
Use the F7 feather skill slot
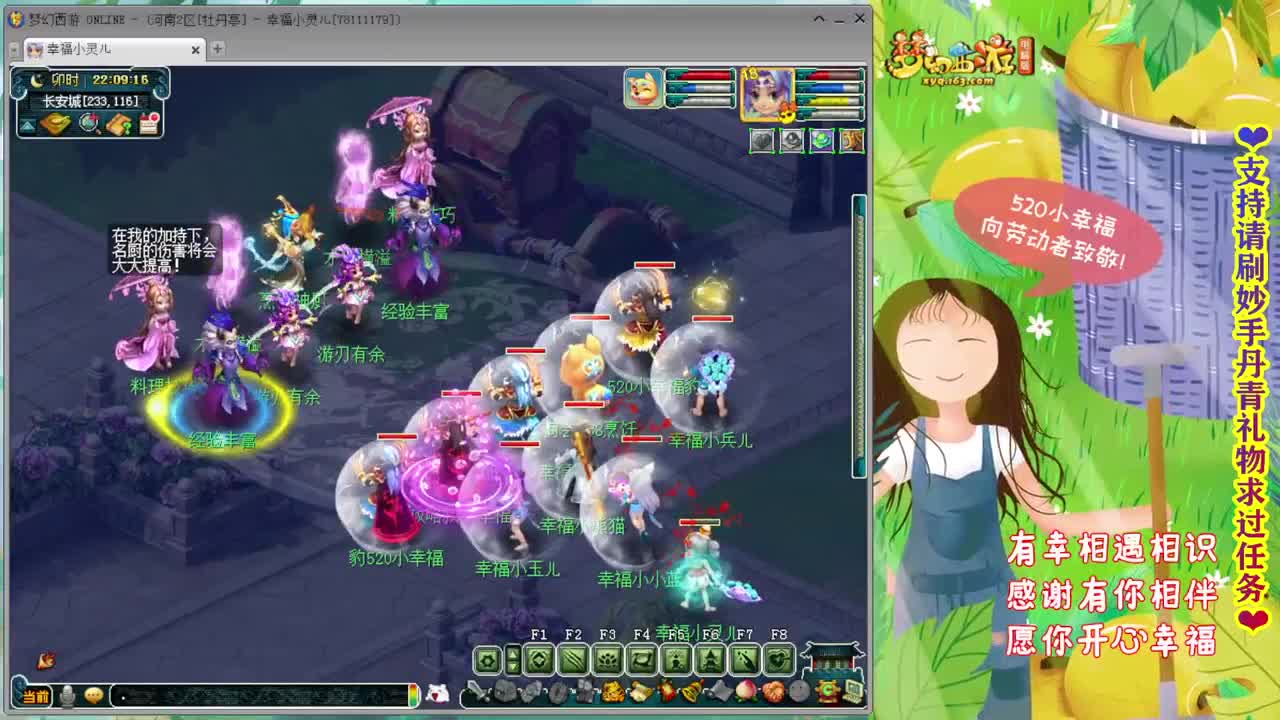coord(745,659)
